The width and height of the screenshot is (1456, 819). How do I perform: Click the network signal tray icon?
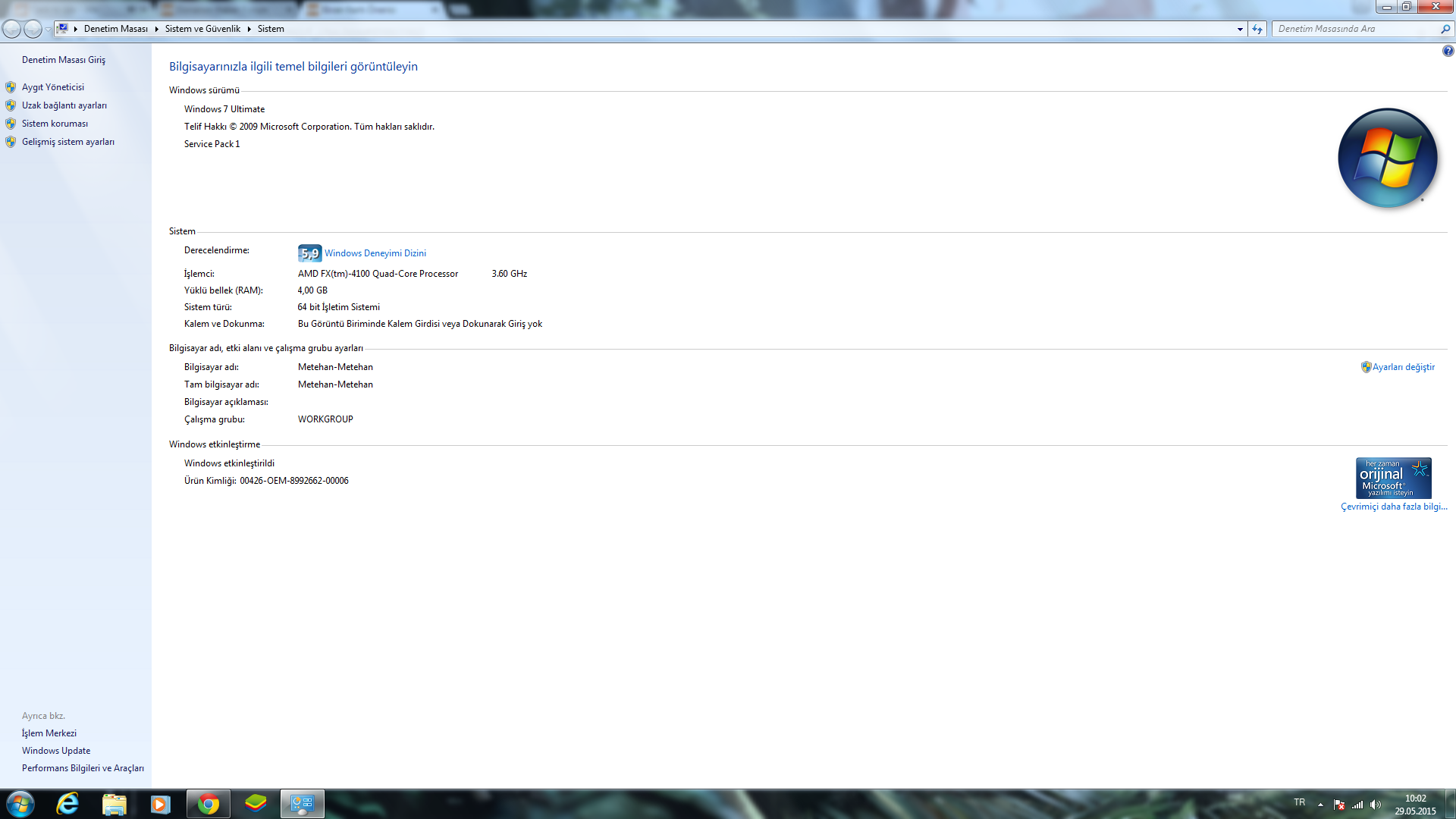1357,805
